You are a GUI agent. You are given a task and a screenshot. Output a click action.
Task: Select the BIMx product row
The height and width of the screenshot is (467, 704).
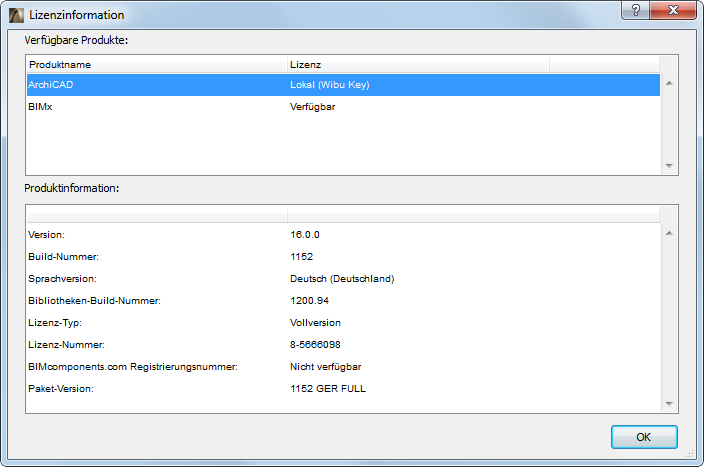tap(343, 107)
